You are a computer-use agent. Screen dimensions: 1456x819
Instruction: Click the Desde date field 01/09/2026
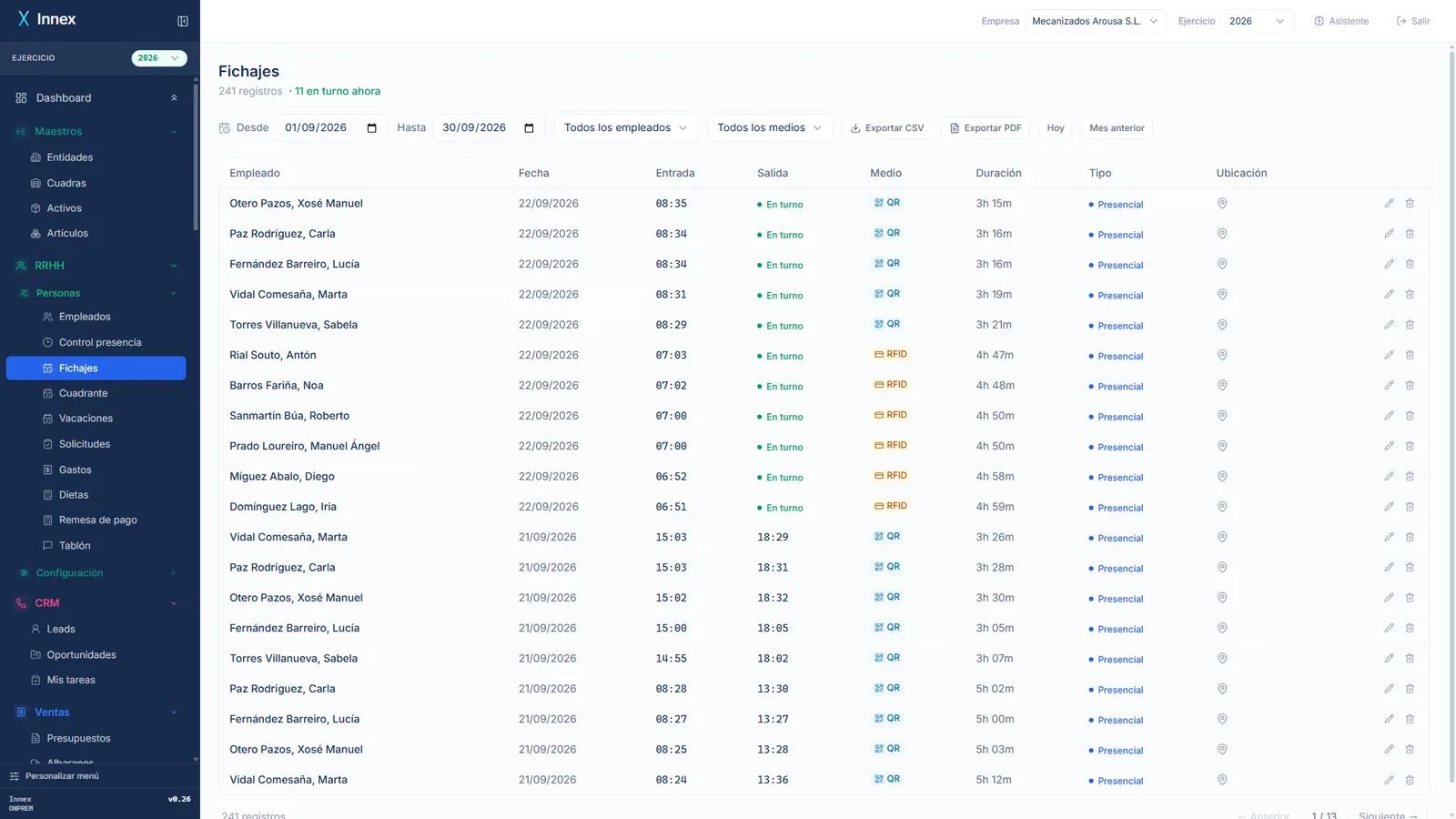point(331,128)
